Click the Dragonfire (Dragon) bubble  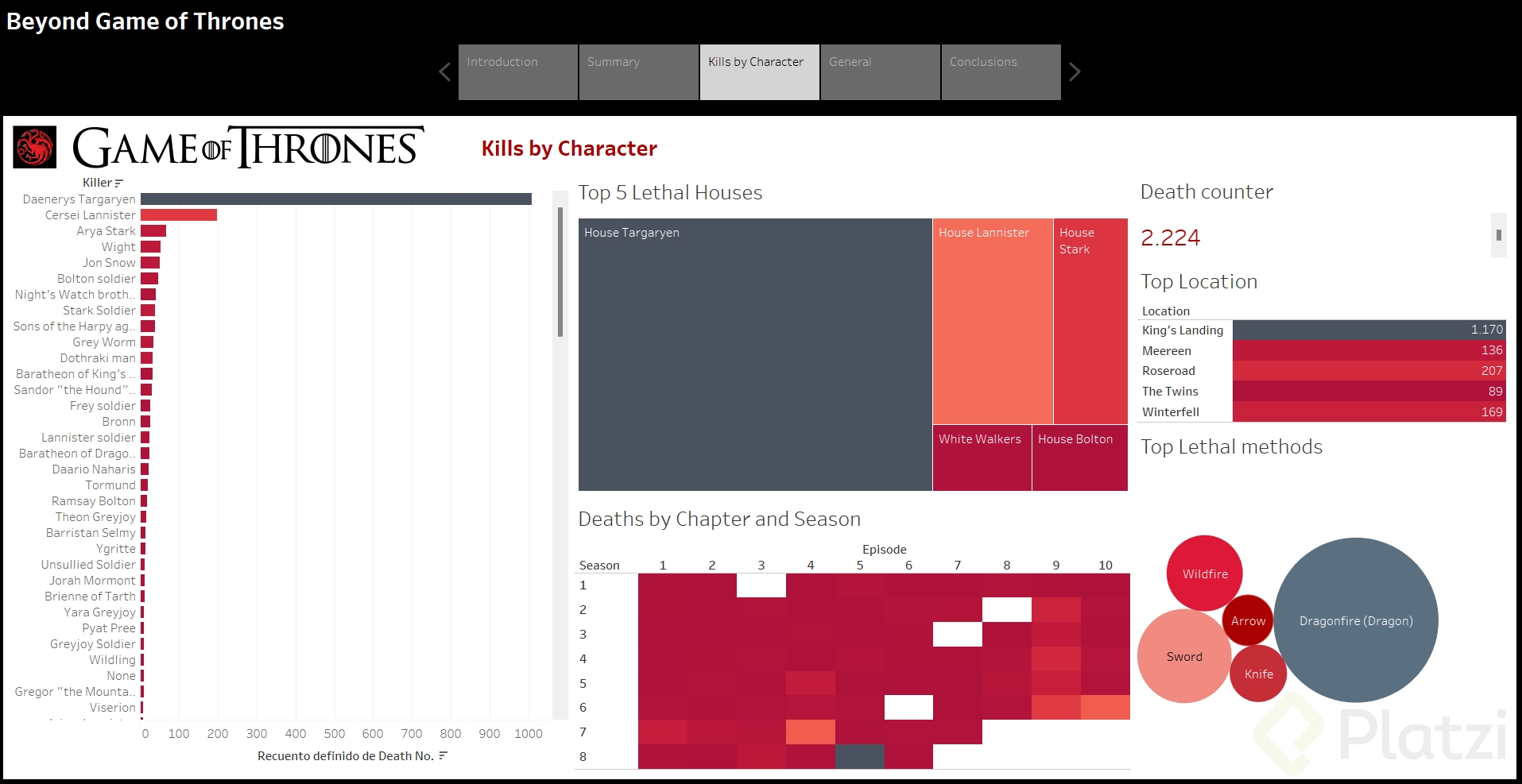[1356, 620]
